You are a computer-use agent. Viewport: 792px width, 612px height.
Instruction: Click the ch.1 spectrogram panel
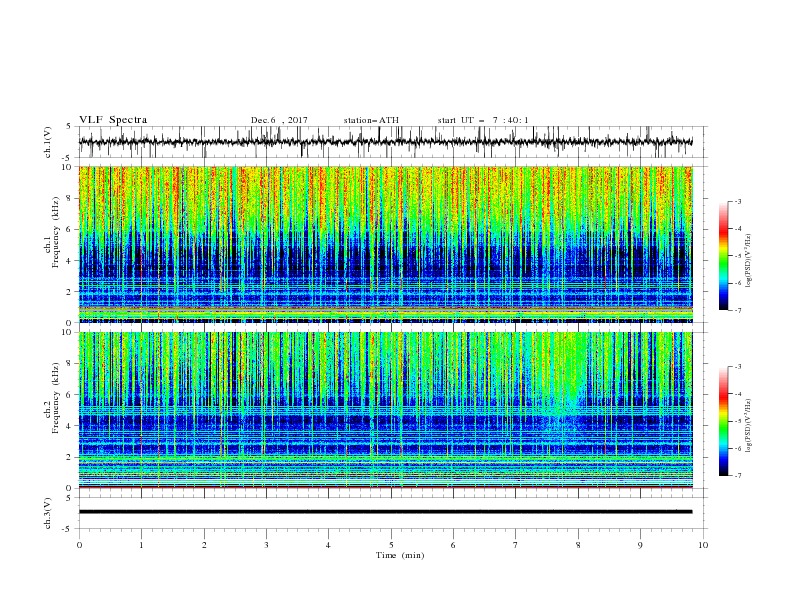tap(385, 244)
